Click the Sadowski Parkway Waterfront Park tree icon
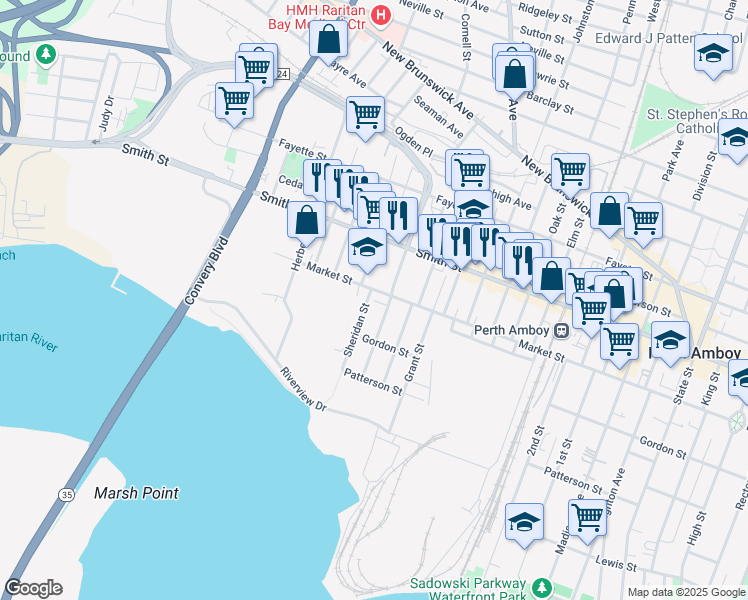The height and width of the screenshot is (600, 748). point(541,586)
